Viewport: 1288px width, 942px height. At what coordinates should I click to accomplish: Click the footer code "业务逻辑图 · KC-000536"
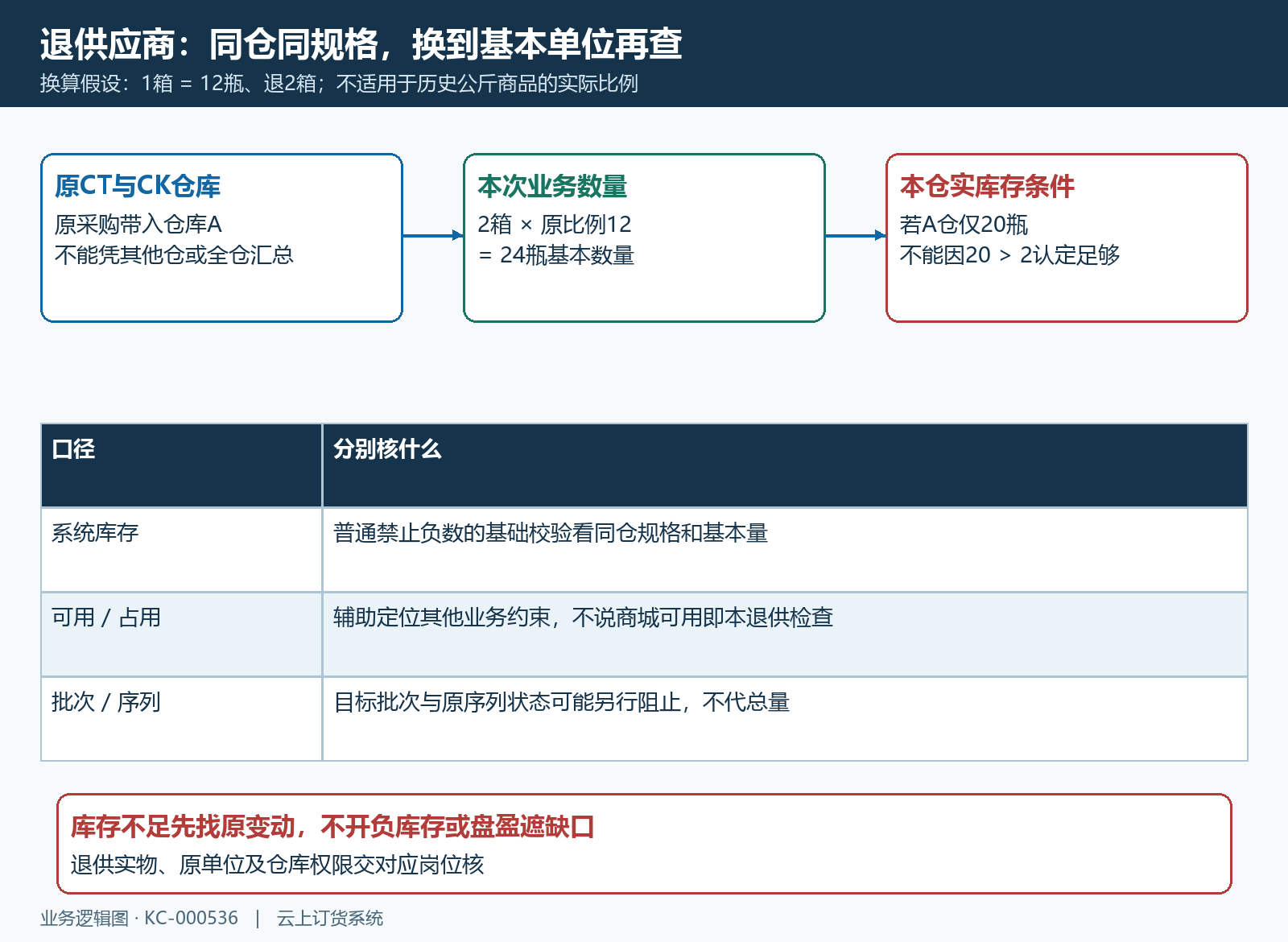pyautogui.click(x=139, y=918)
